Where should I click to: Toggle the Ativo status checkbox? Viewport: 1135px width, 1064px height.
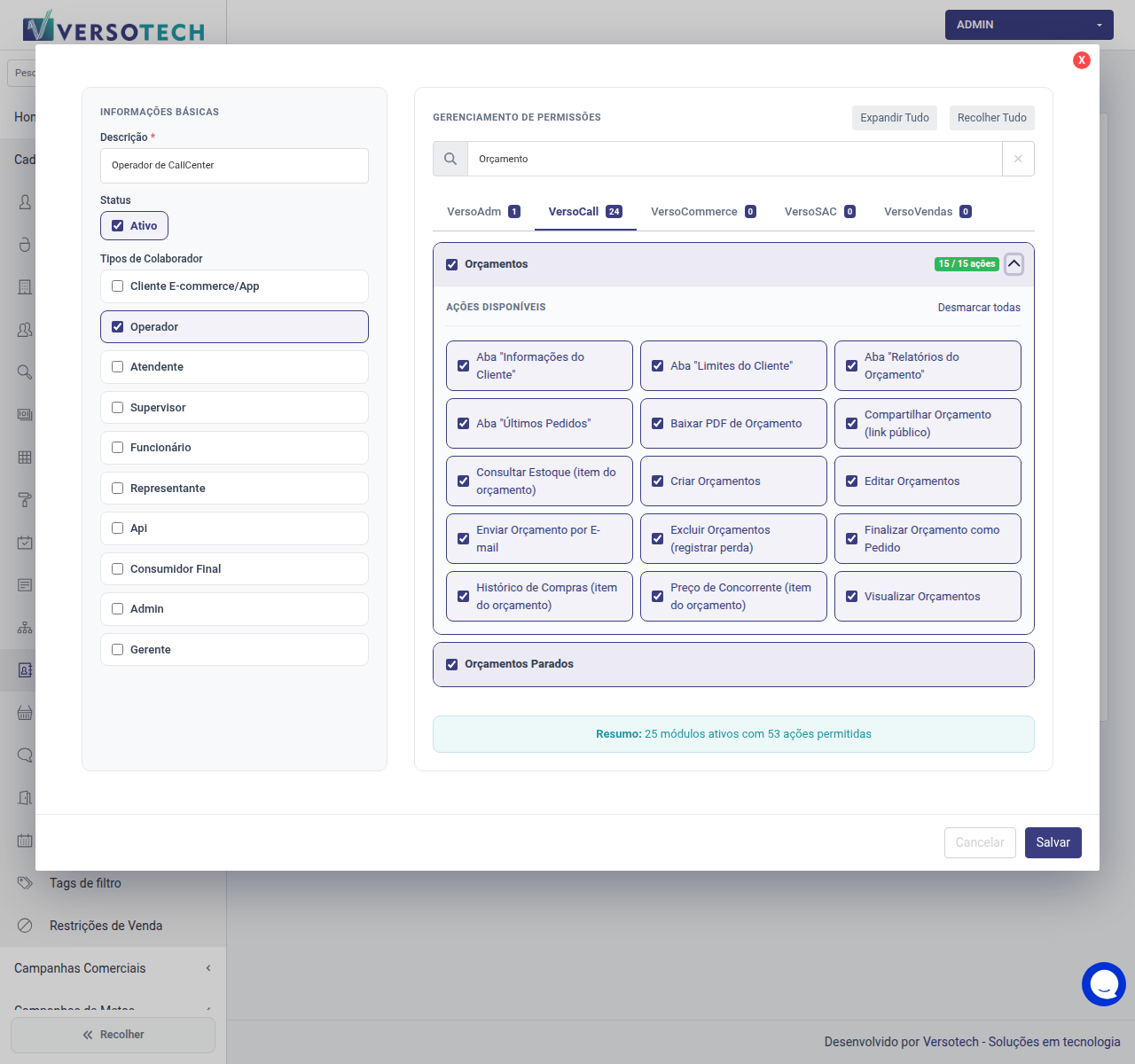click(x=118, y=226)
